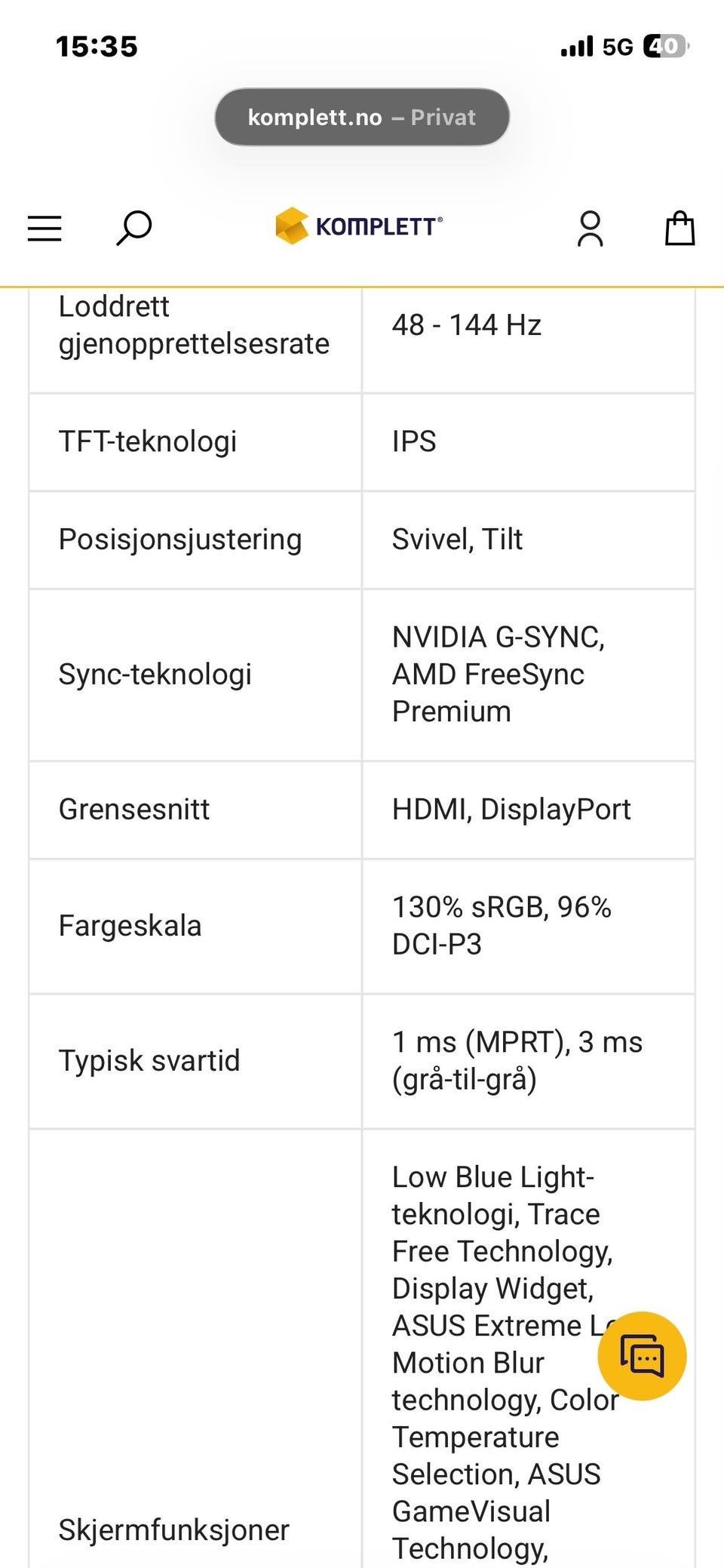Open the shopping bag cart

click(679, 228)
